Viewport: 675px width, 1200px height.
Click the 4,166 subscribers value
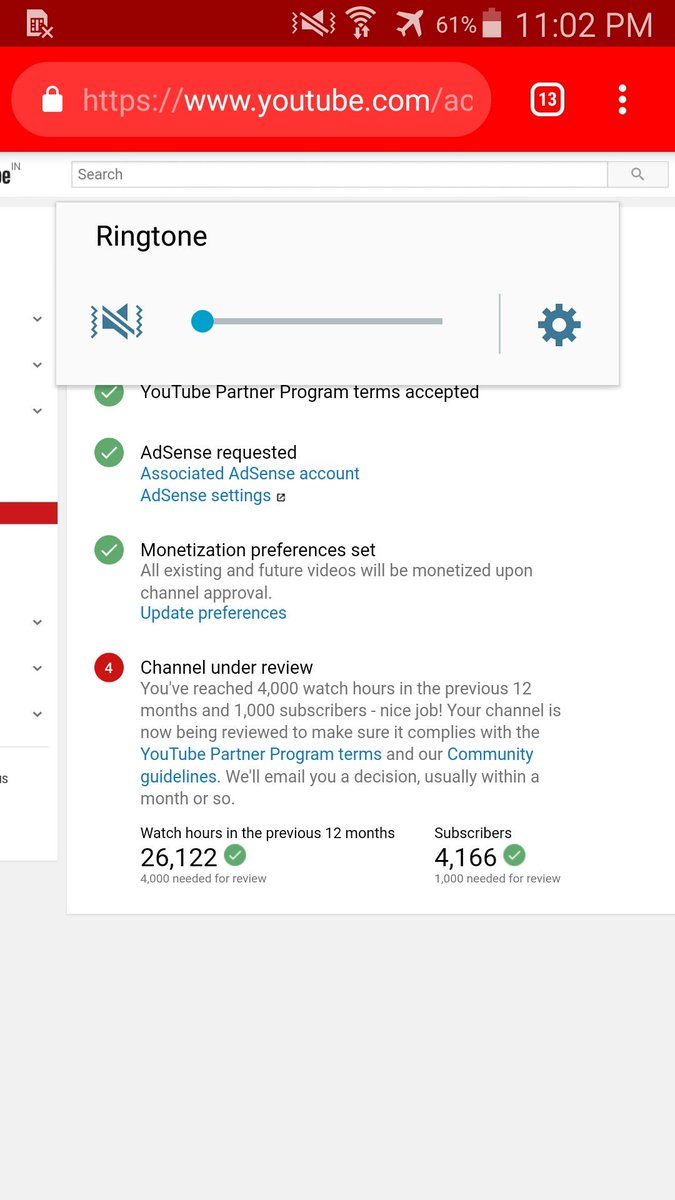click(x=465, y=857)
